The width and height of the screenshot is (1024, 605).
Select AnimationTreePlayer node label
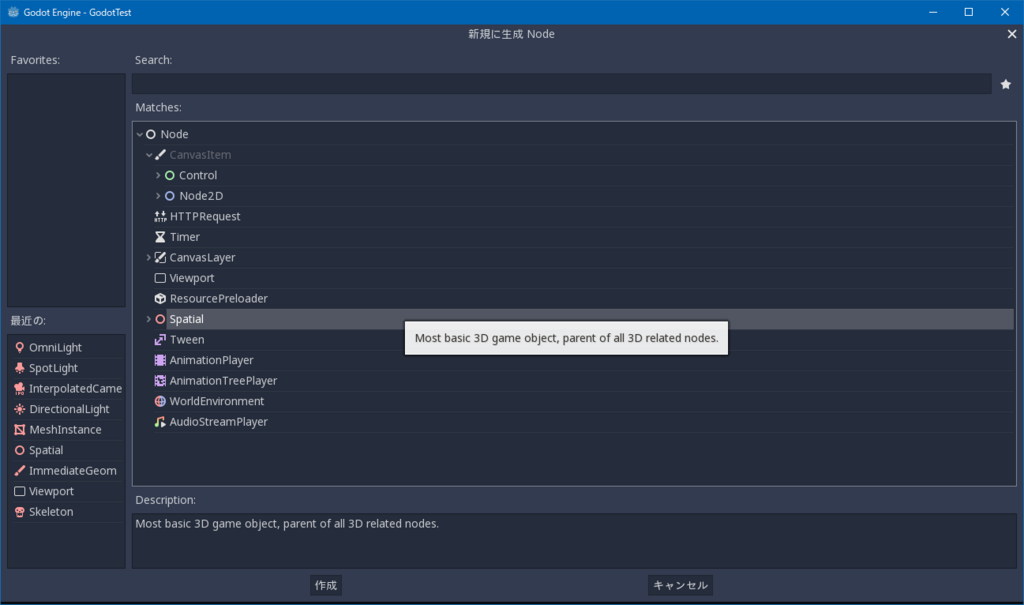[223, 381]
